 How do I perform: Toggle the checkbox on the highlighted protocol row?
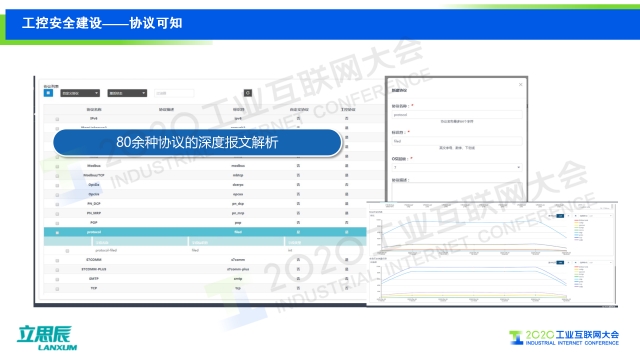pos(57,233)
